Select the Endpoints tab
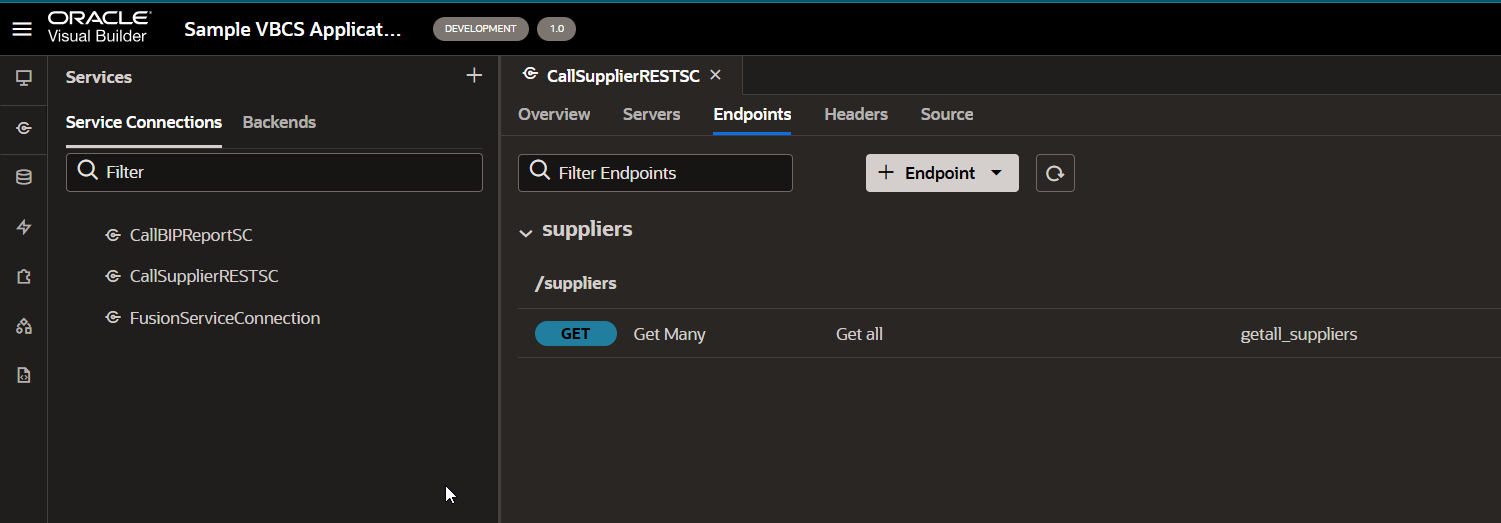1501x523 pixels. click(752, 114)
